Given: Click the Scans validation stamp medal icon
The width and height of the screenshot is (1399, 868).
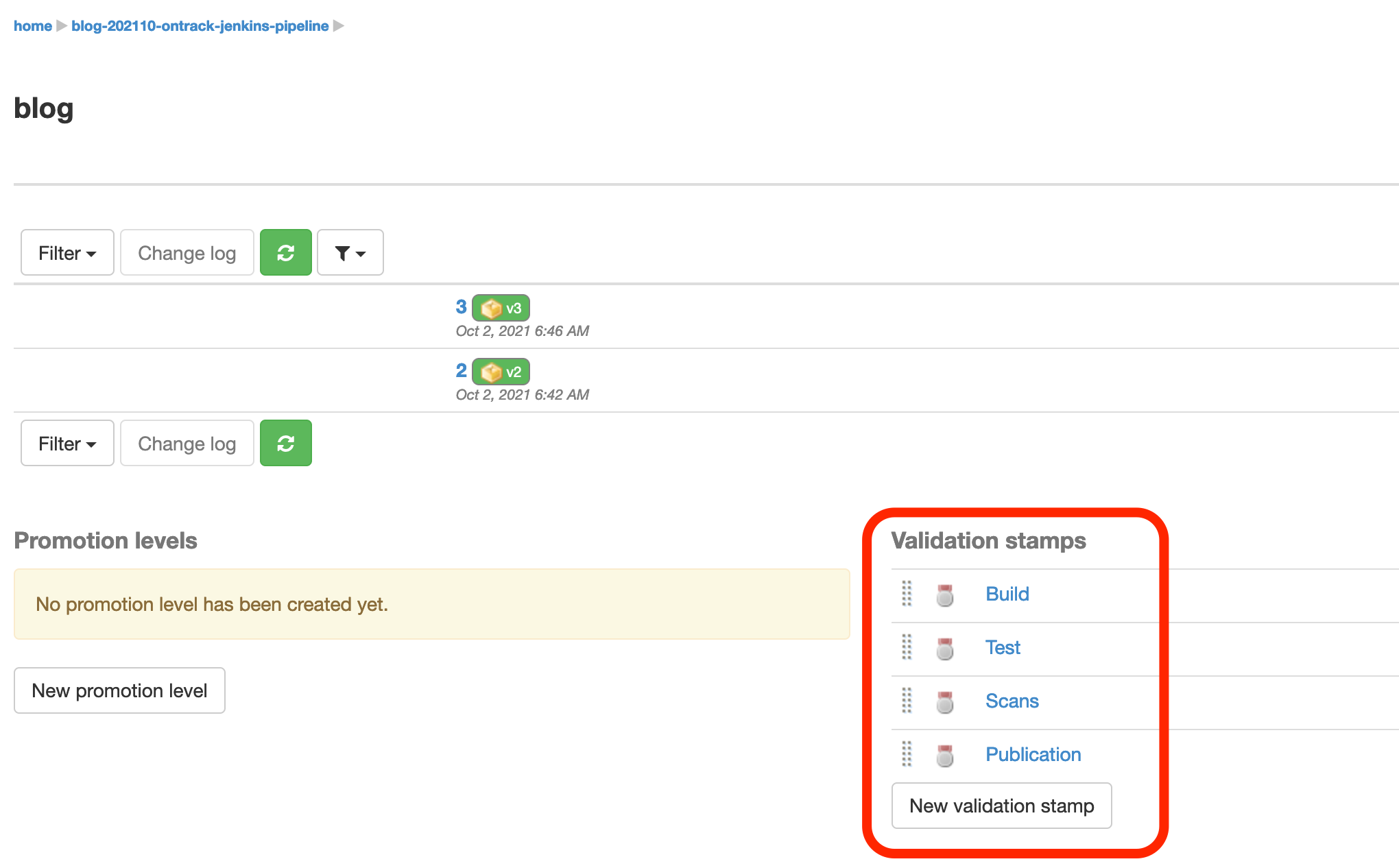Looking at the screenshot, I should click(944, 701).
